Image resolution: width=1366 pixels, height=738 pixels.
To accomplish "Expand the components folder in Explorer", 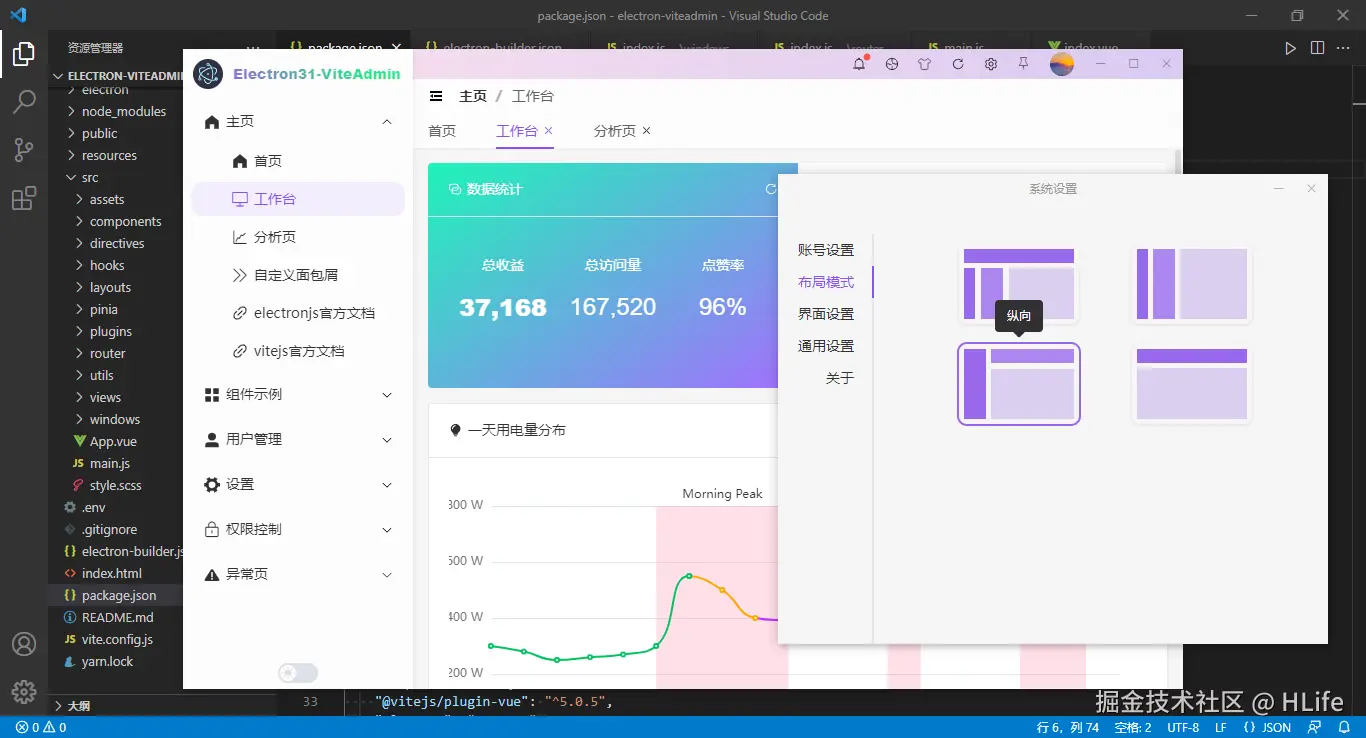I will tap(116, 221).
